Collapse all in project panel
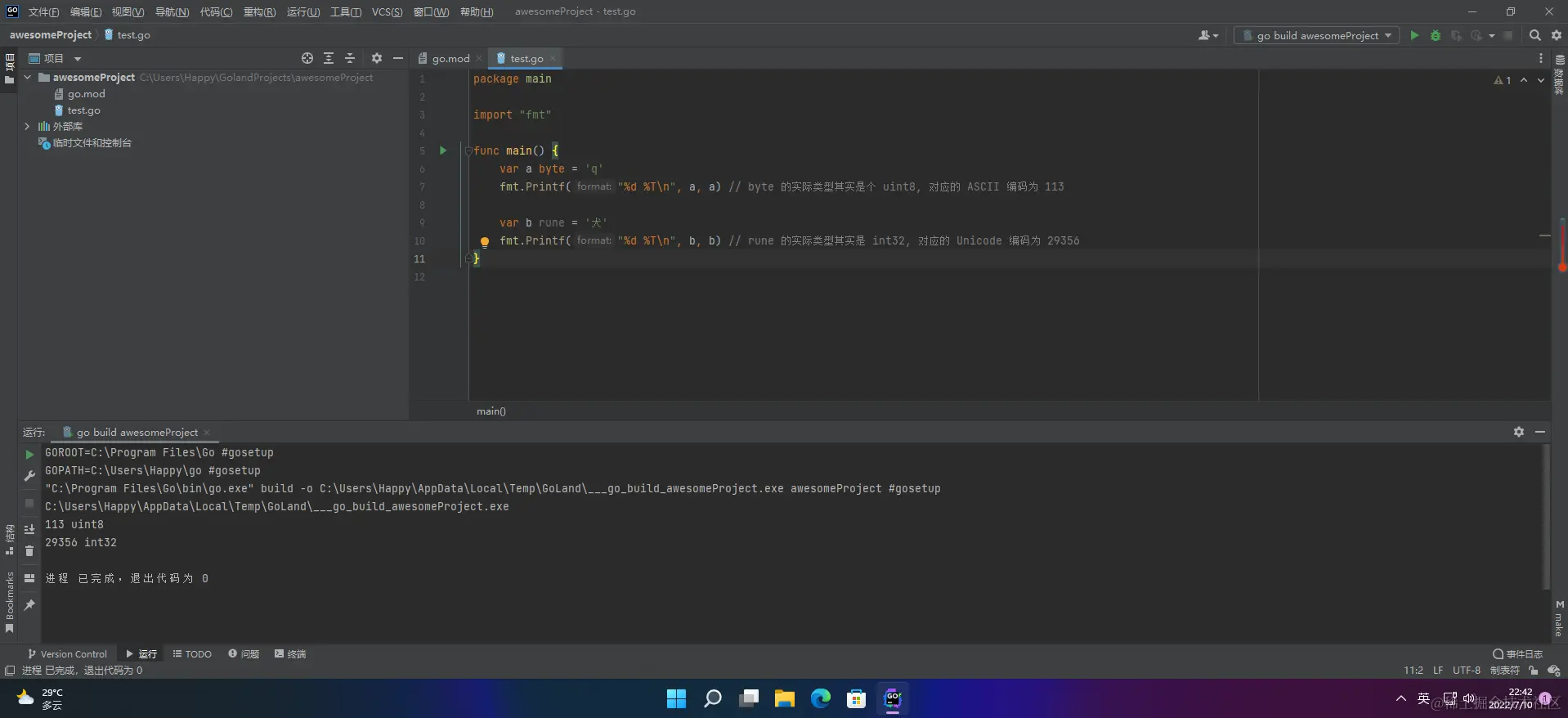This screenshot has height=718, width=1568. coord(350,58)
